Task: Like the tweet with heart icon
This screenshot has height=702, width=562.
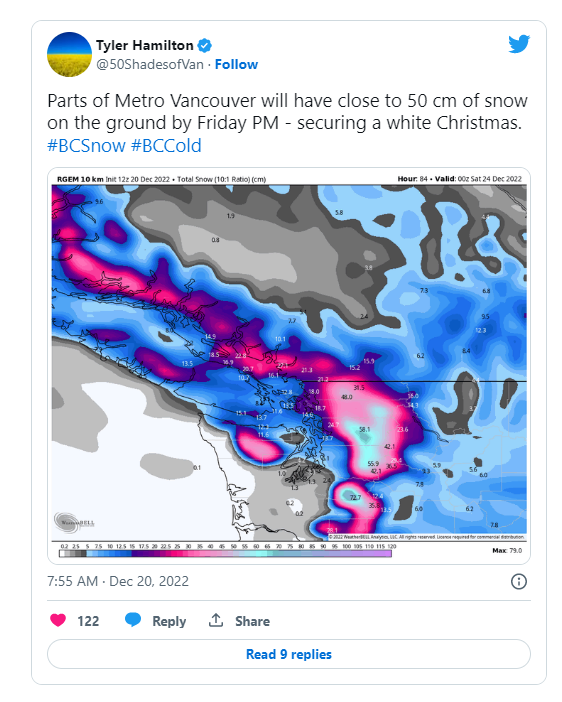Action: click(x=58, y=621)
